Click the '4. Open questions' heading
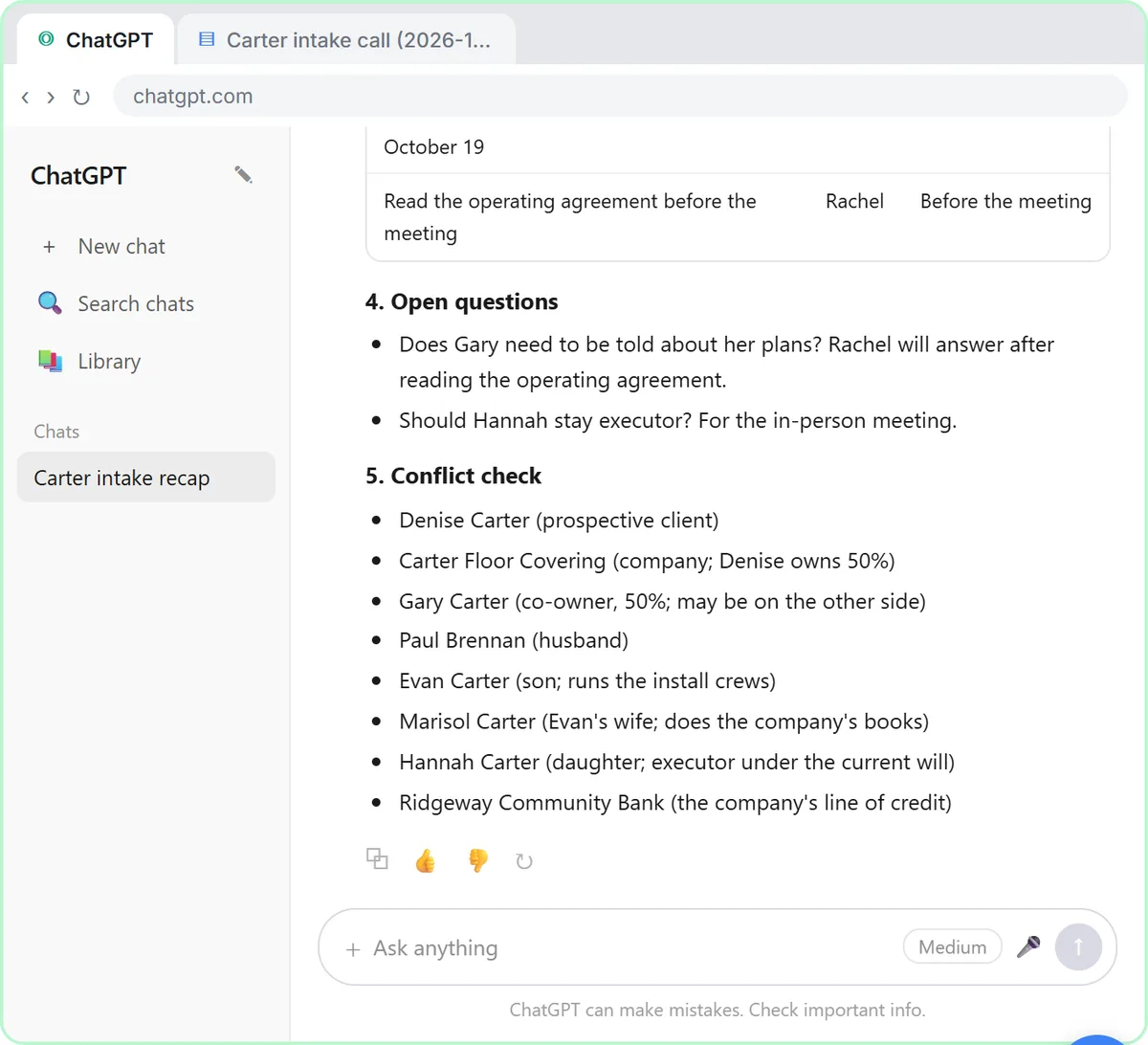Screen dimensions: 1148x1045 point(461,301)
